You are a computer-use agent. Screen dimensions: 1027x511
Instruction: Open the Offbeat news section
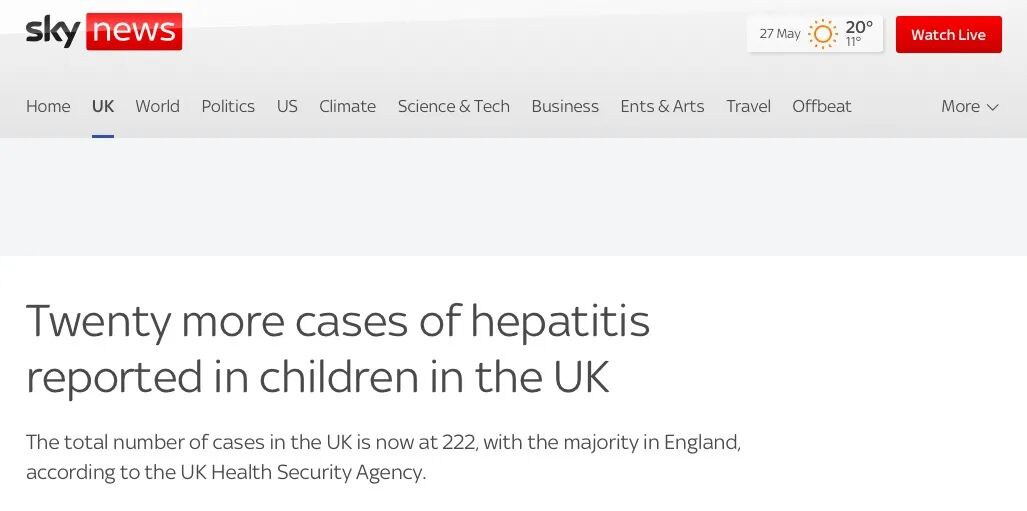821,106
